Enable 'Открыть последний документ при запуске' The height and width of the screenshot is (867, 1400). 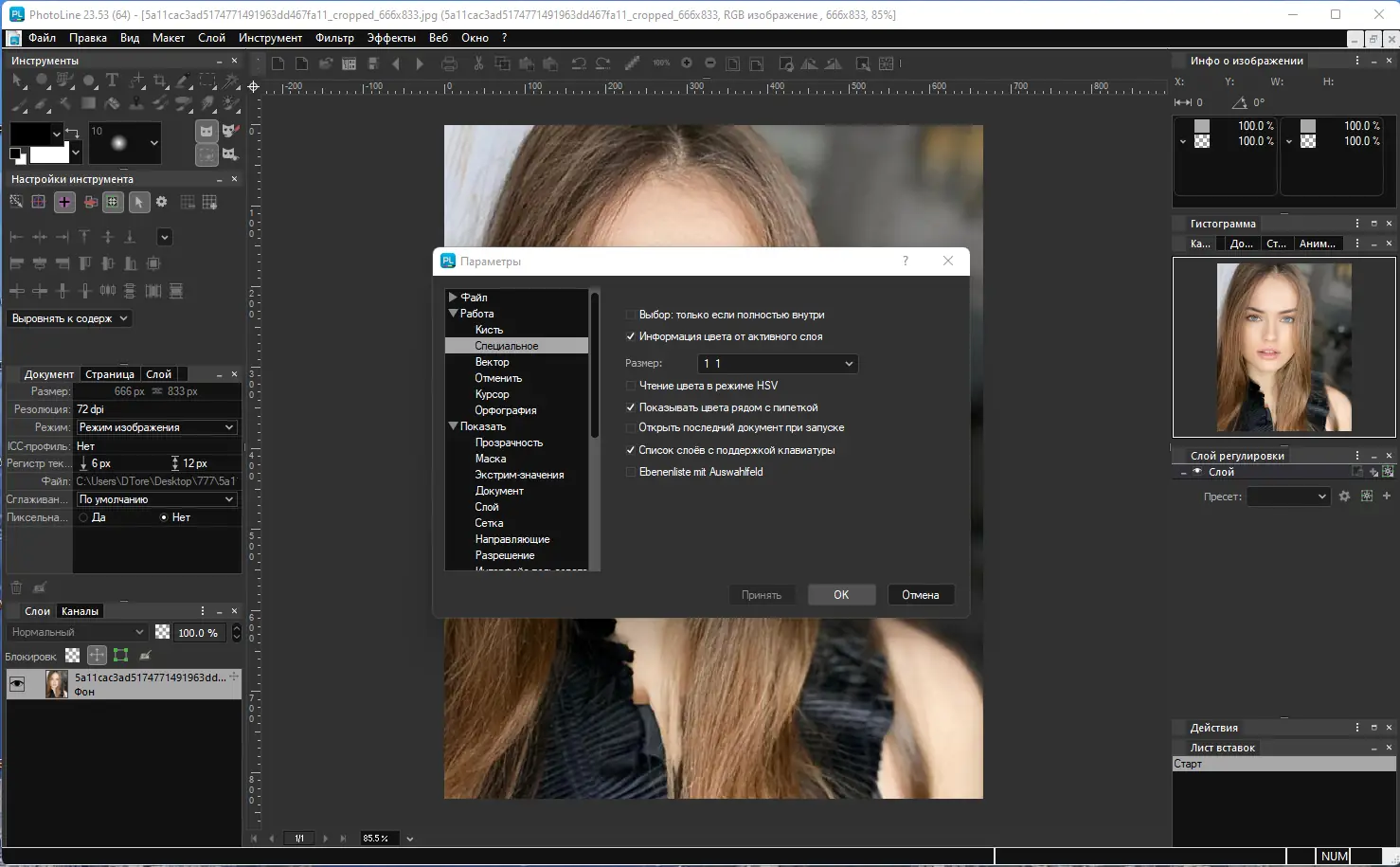[631, 427]
